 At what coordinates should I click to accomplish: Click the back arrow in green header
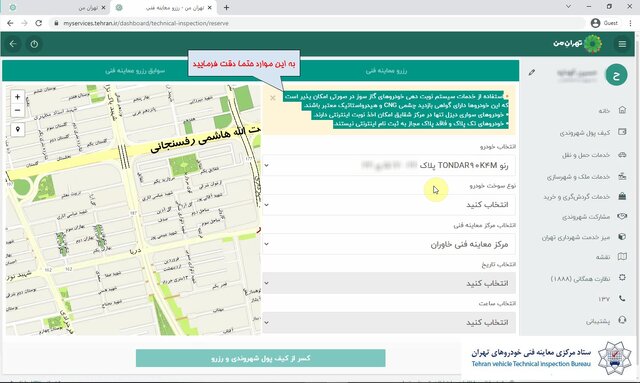(x=13, y=44)
